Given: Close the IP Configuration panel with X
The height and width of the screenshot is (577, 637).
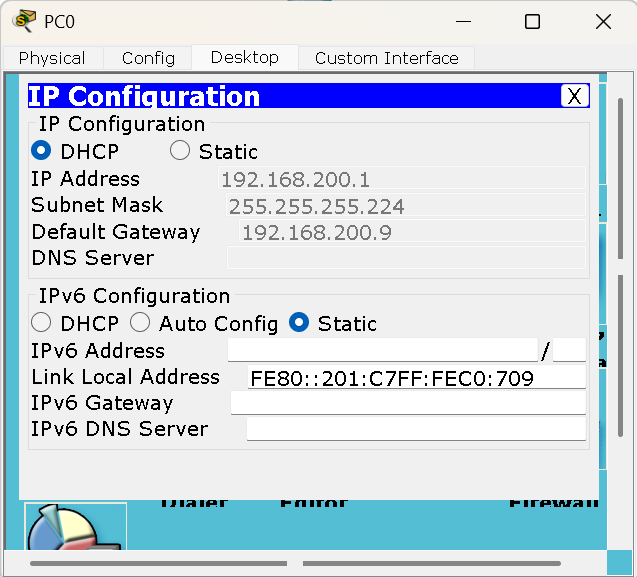Looking at the screenshot, I should tap(574, 96).
